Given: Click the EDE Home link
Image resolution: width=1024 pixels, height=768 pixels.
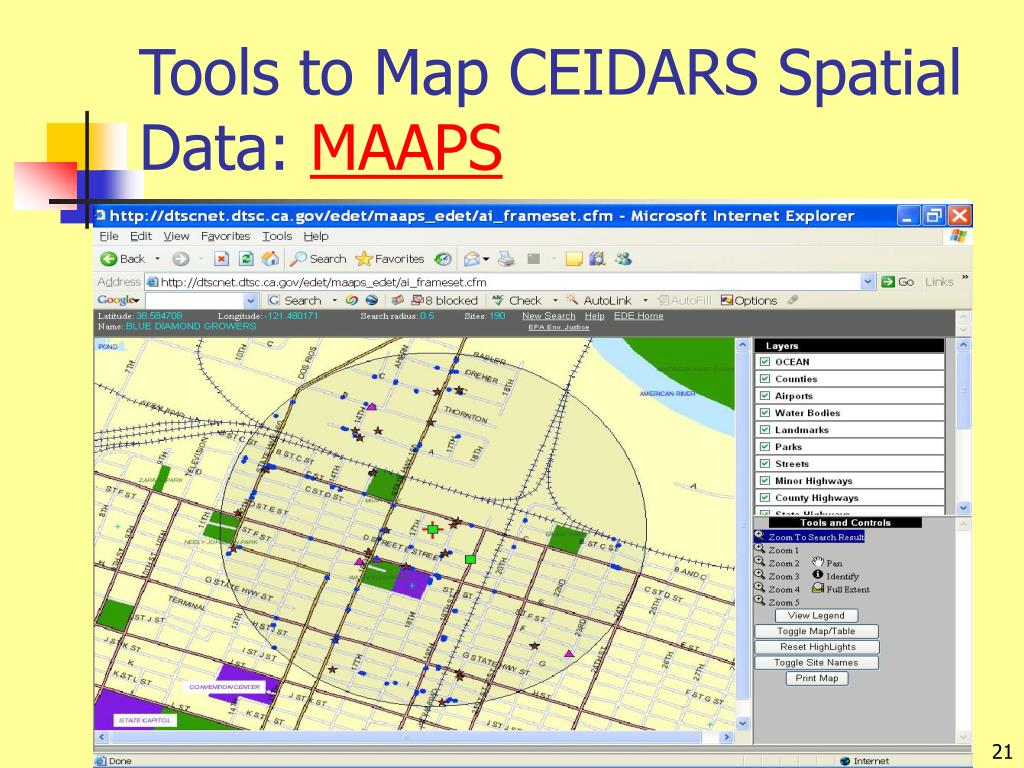Looking at the screenshot, I should point(638,316).
